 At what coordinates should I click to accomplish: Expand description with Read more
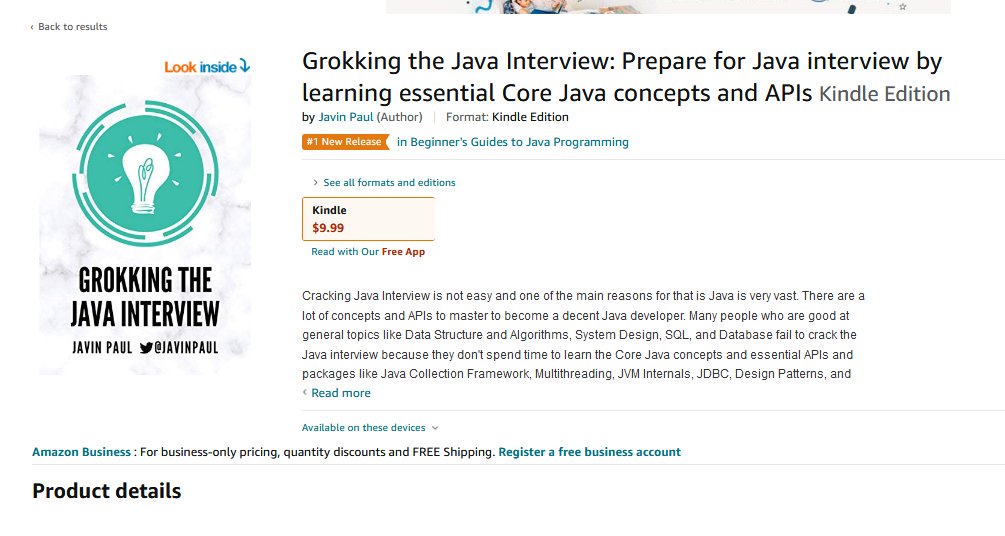click(x=341, y=393)
